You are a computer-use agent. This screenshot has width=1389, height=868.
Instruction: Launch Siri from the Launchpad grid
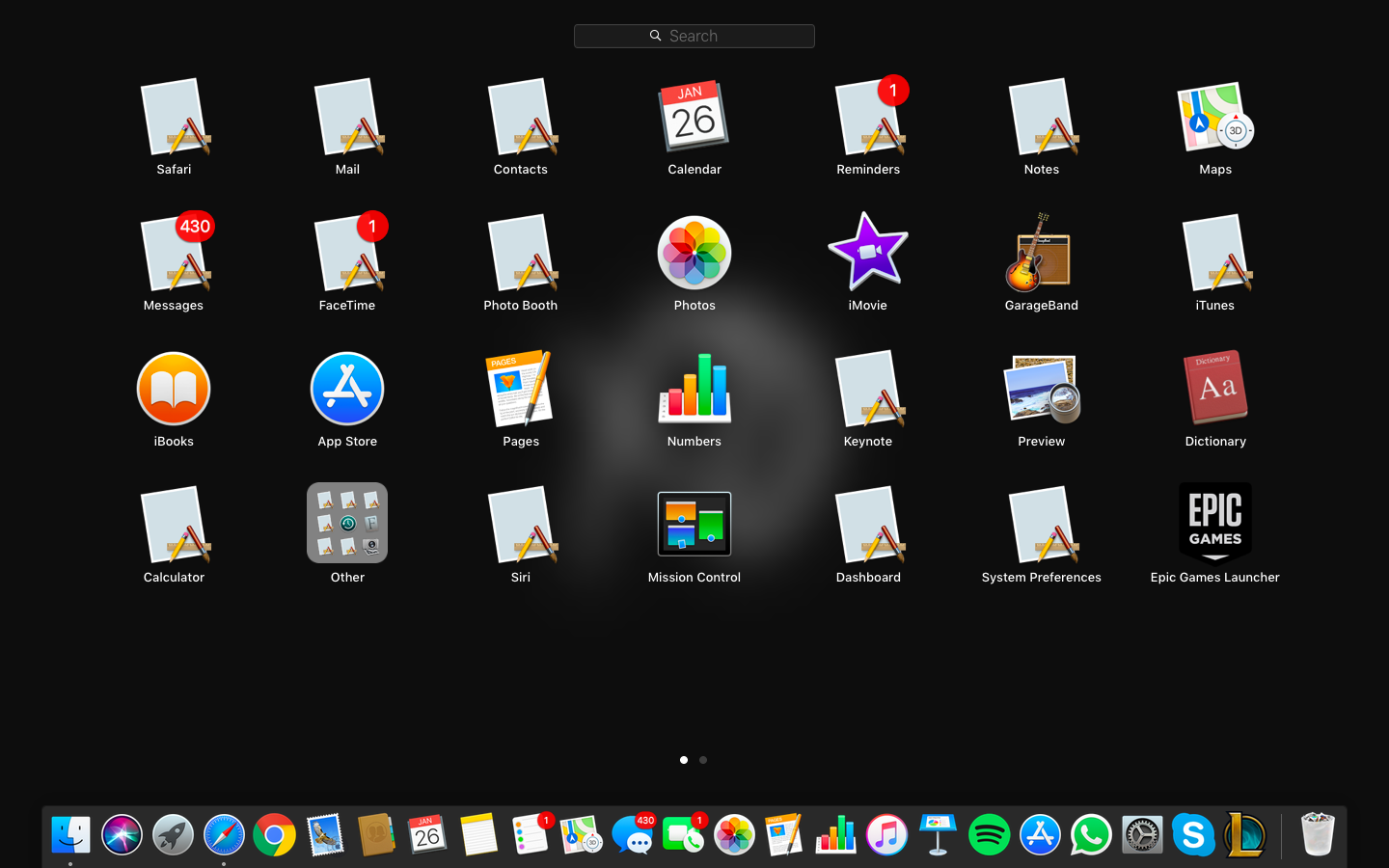click(x=521, y=526)
